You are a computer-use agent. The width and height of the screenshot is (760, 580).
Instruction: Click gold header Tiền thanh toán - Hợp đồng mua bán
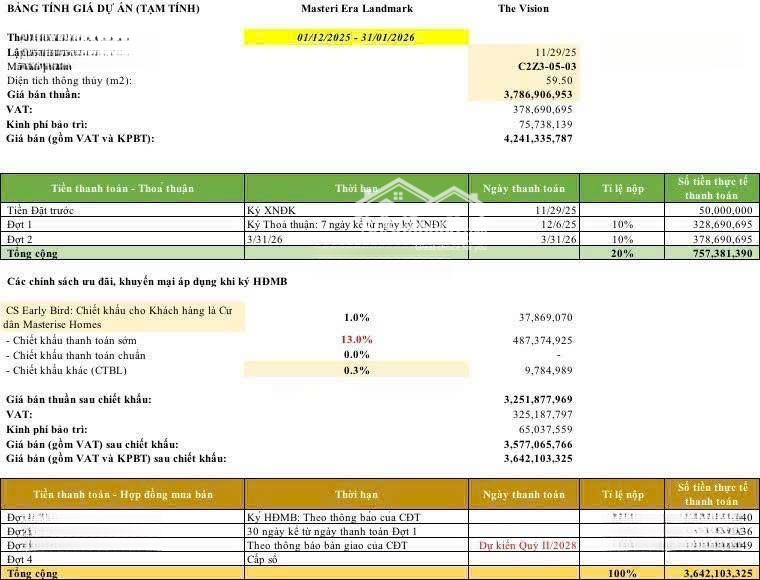122,494
